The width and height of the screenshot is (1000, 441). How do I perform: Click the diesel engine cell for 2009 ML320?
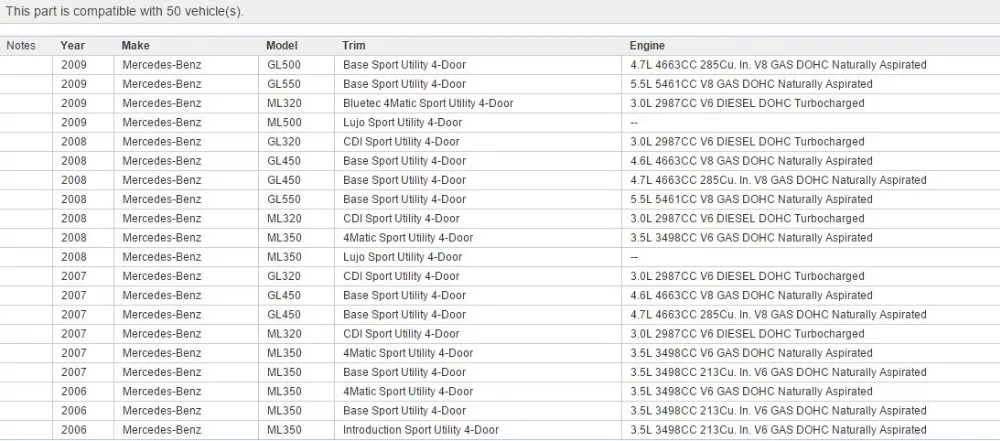click(x=746, y=103)
